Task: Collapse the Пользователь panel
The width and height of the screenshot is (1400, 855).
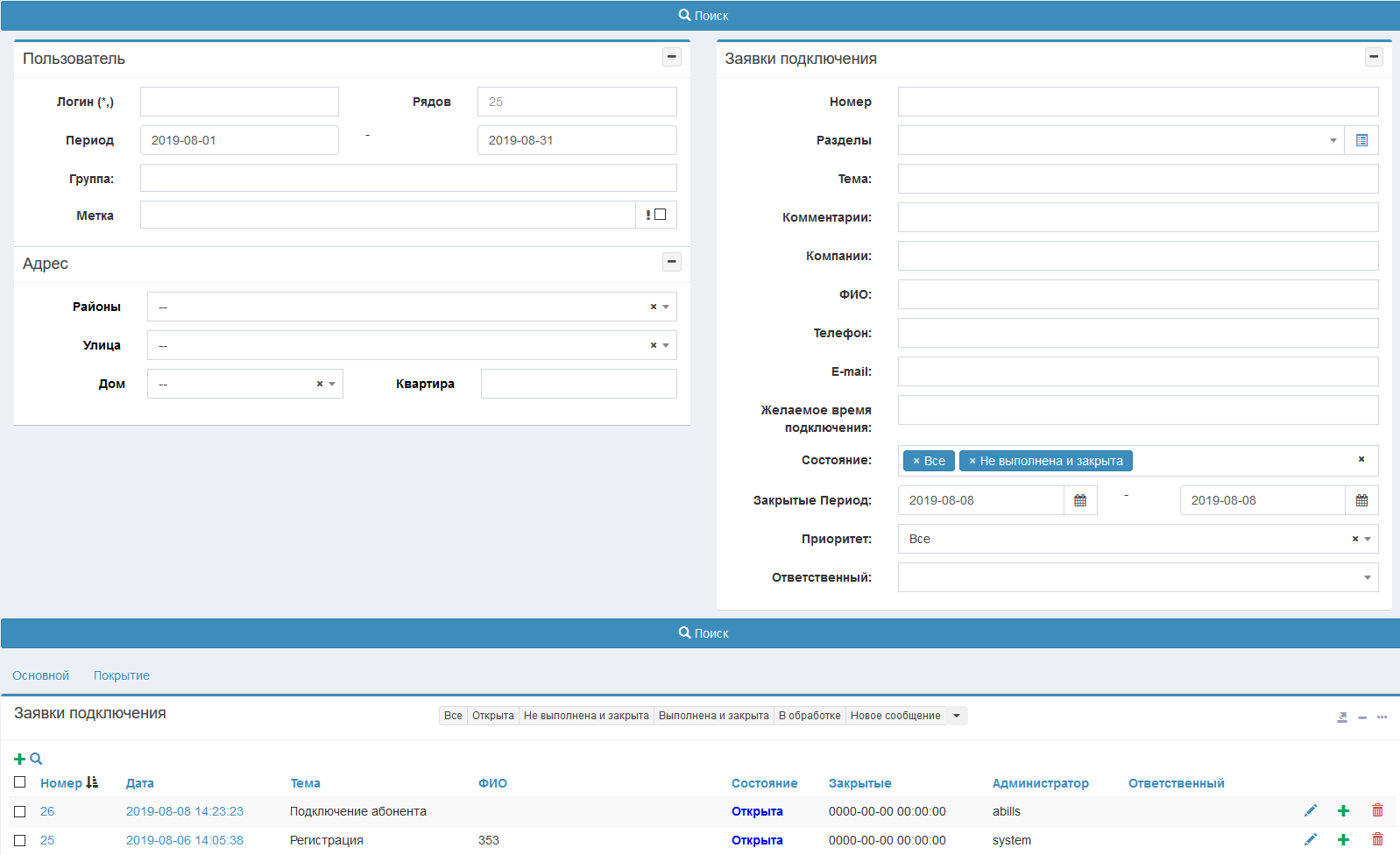Action: click(671, 57)
